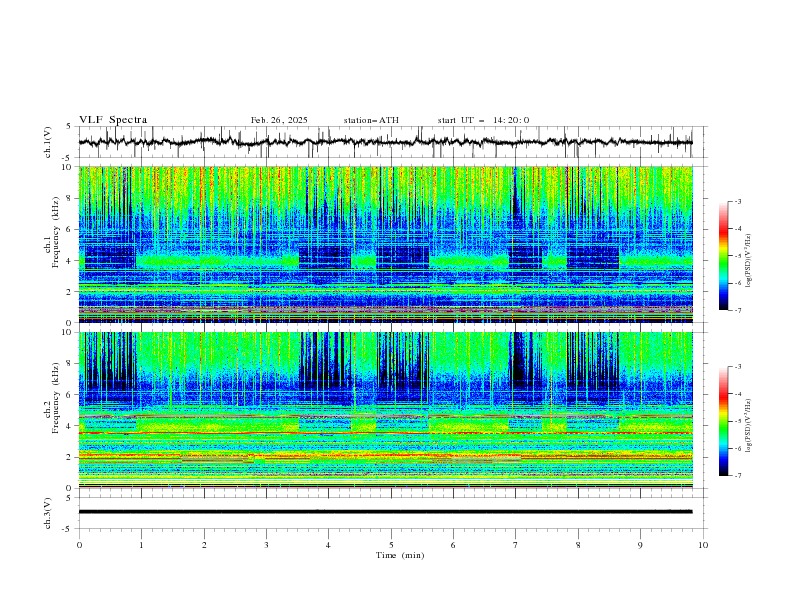Click the ch.2 colorbar color scale
This screenshot has height=612, width=792.
723,421
